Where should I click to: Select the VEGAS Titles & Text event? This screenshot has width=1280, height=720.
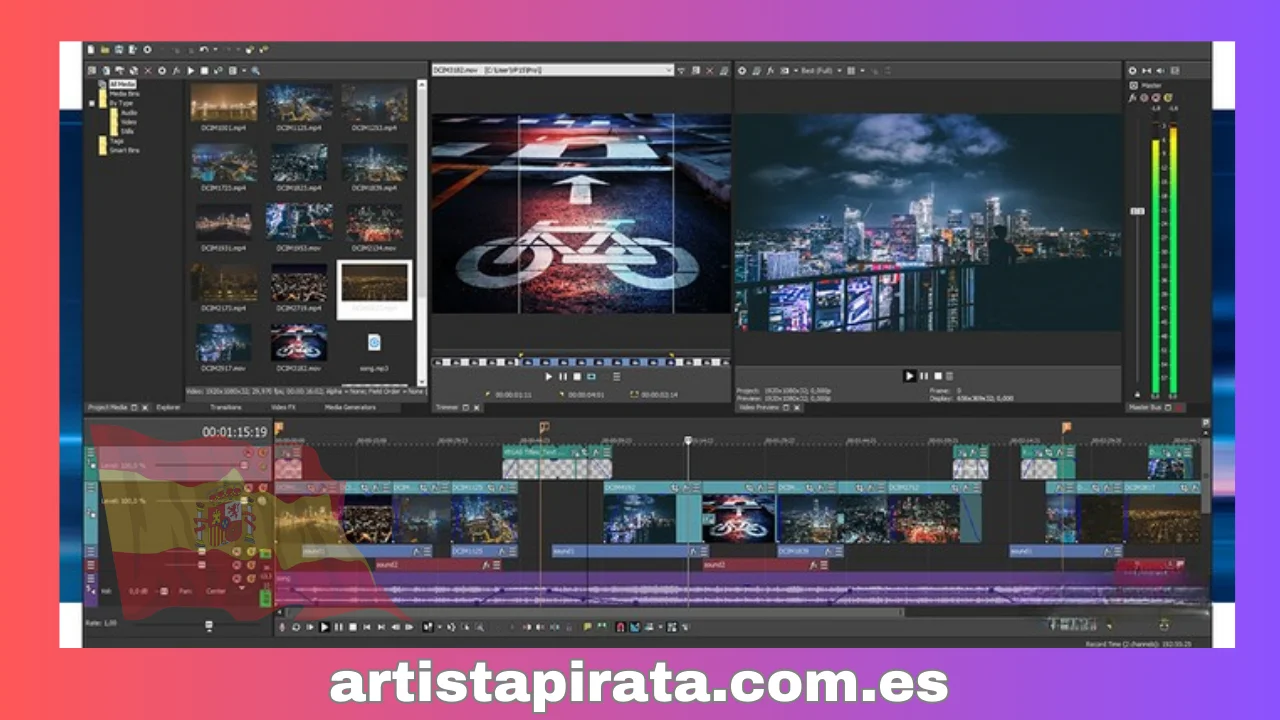pos(557,461)
